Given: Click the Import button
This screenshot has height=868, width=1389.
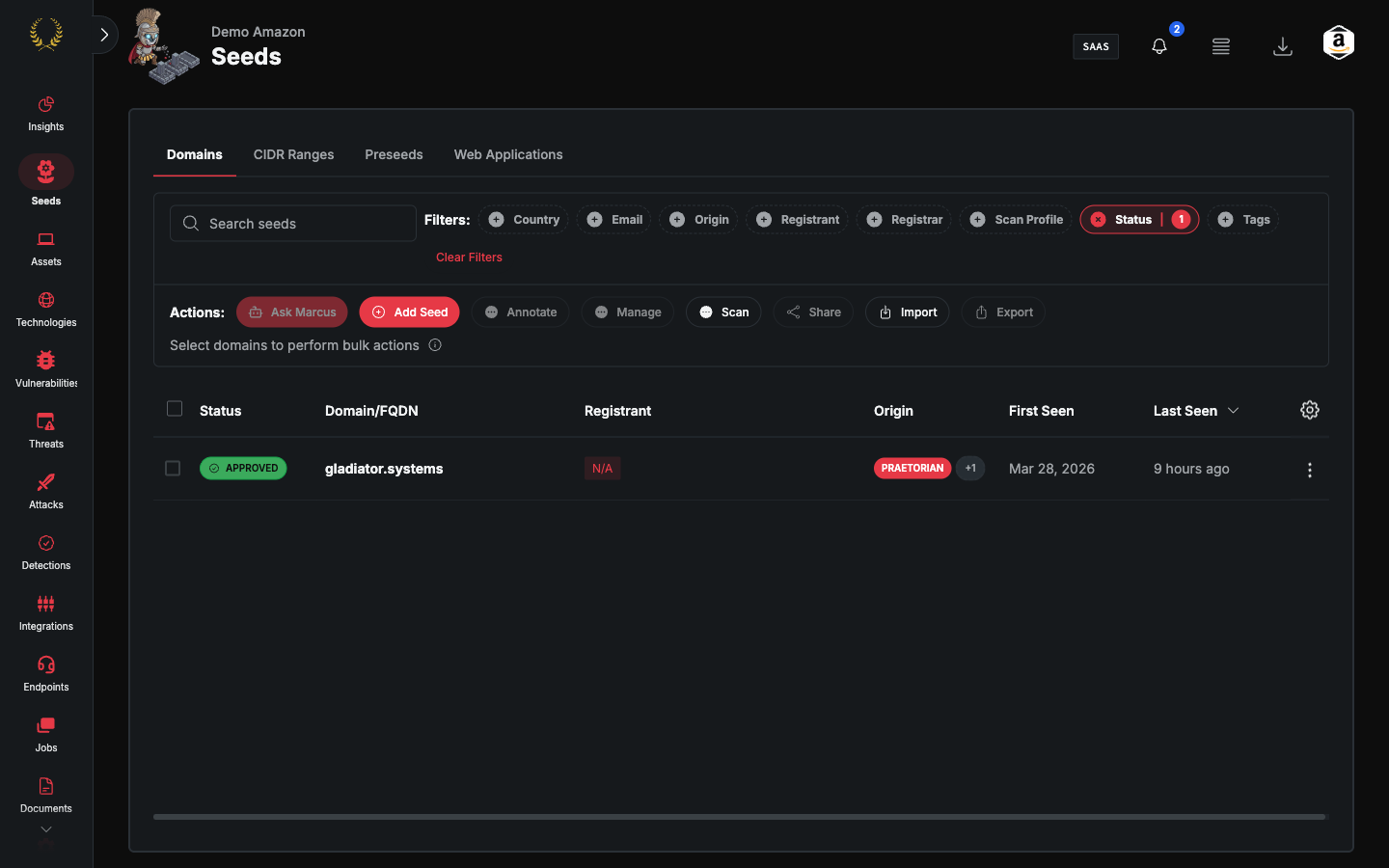Looking at the screenshot, I should coord(908,312).
